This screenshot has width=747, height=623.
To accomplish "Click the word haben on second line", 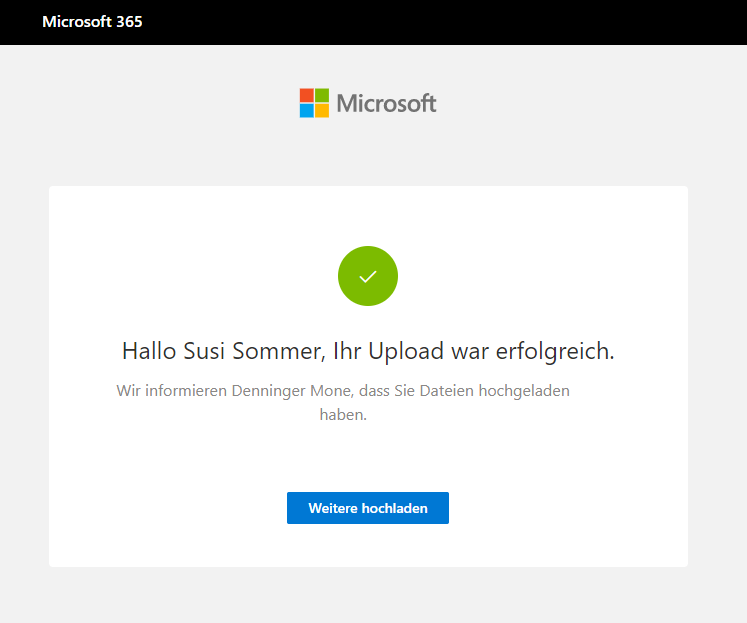I will click(343, 414).
